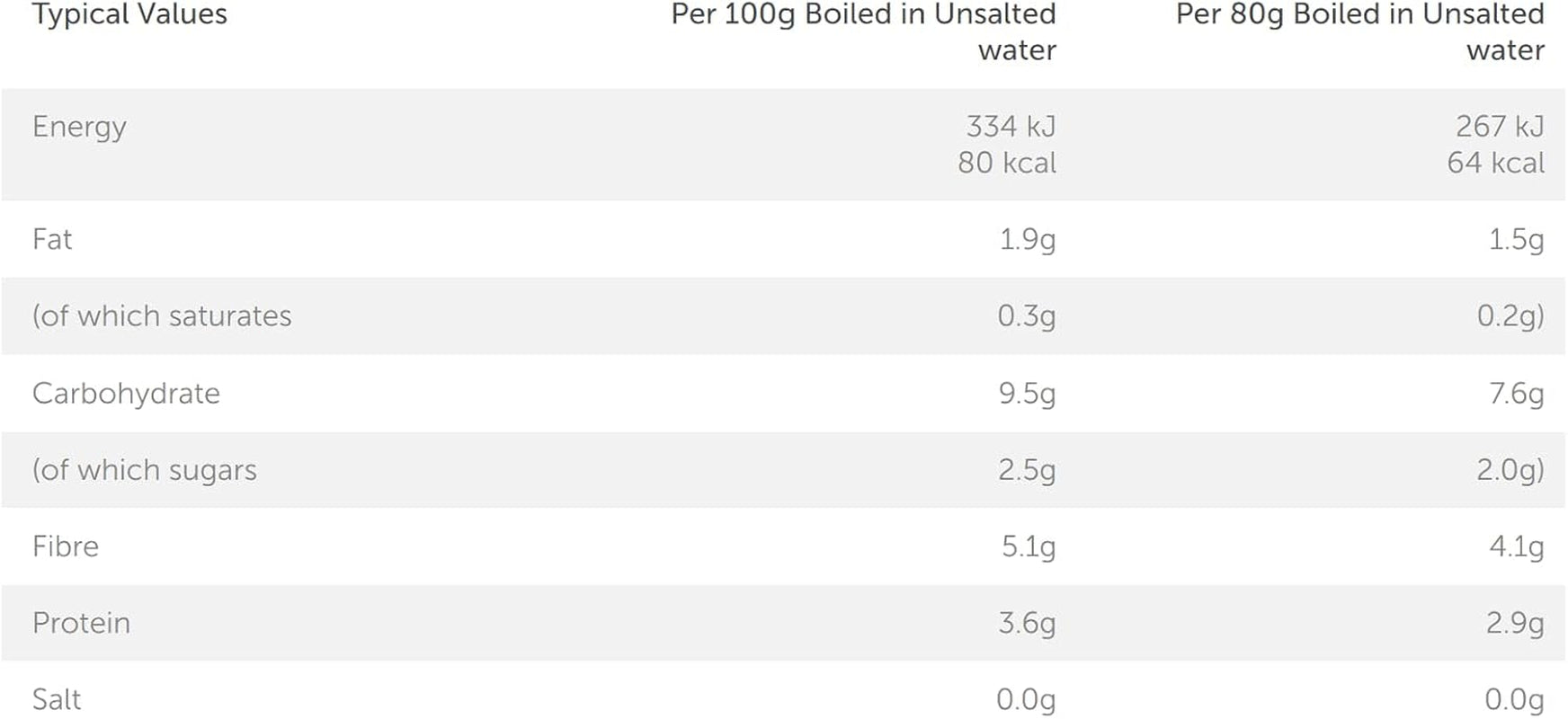This screenshot has height=719, width=1568.
Task: Select the Salt row label
Action: [57, 699]
